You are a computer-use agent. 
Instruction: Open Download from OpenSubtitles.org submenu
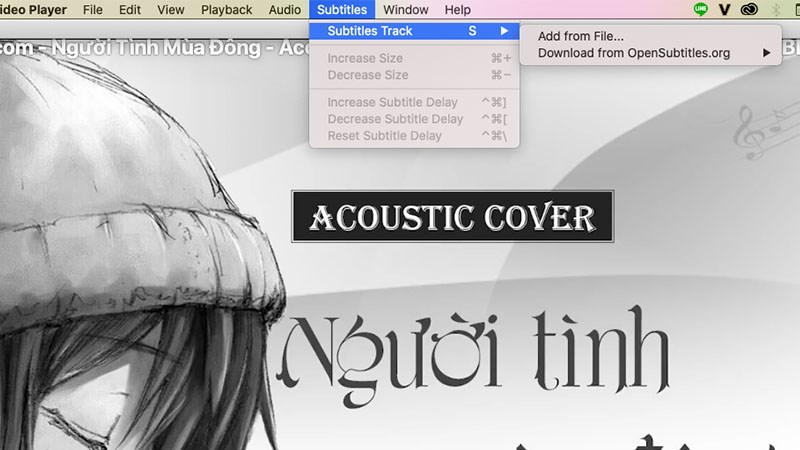pyautogui.click(x=651, y=53)
